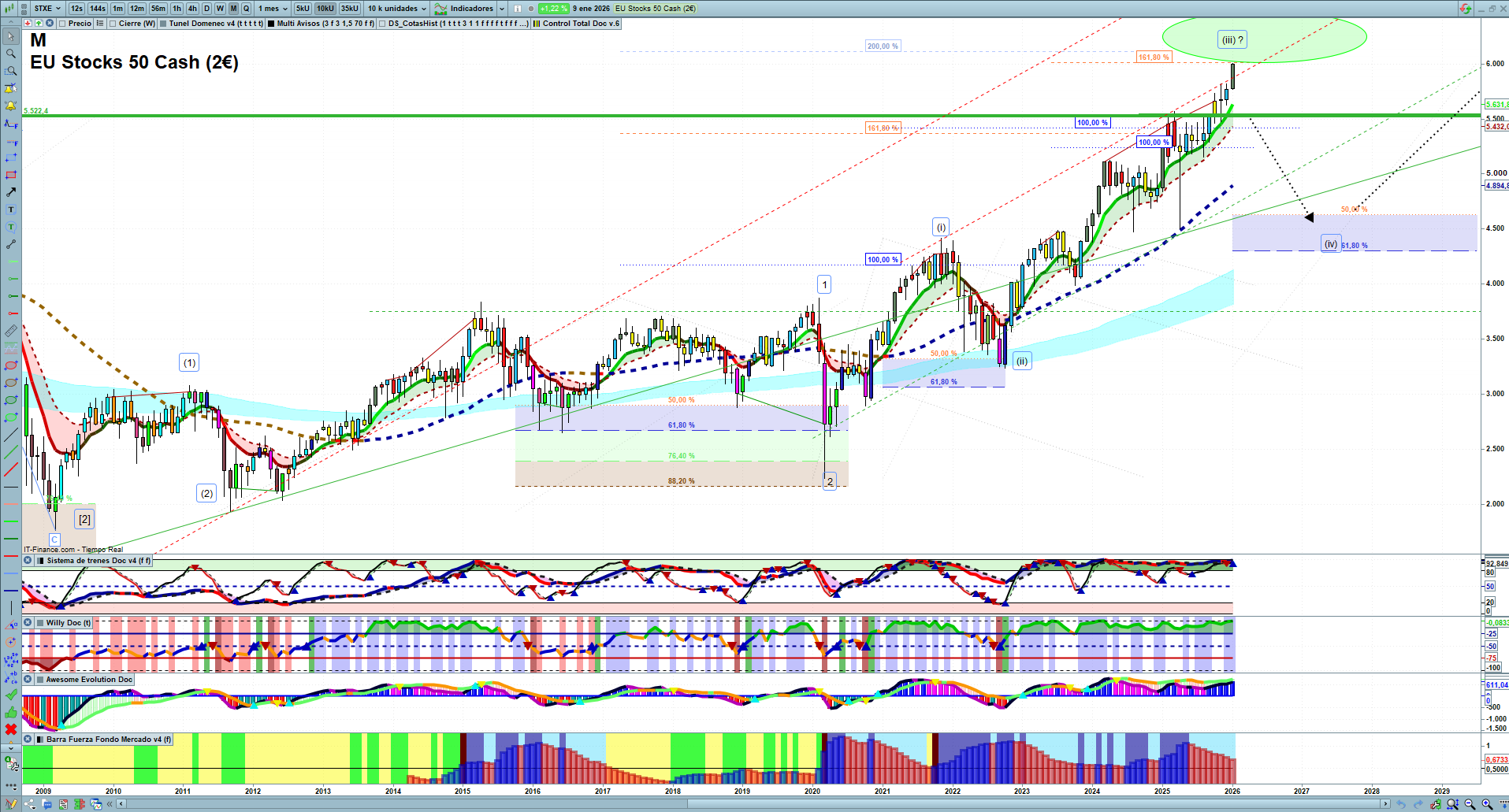This screenshot has width=1509, height=812.
Task: Toggle the Cierre (W) checkbox
Action: coord(113,24)
